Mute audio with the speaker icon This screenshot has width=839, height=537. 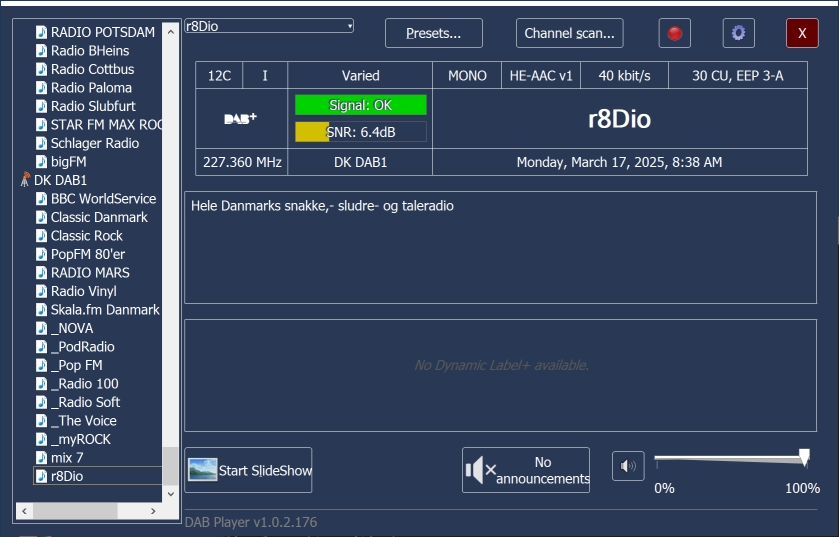(628, 466)
